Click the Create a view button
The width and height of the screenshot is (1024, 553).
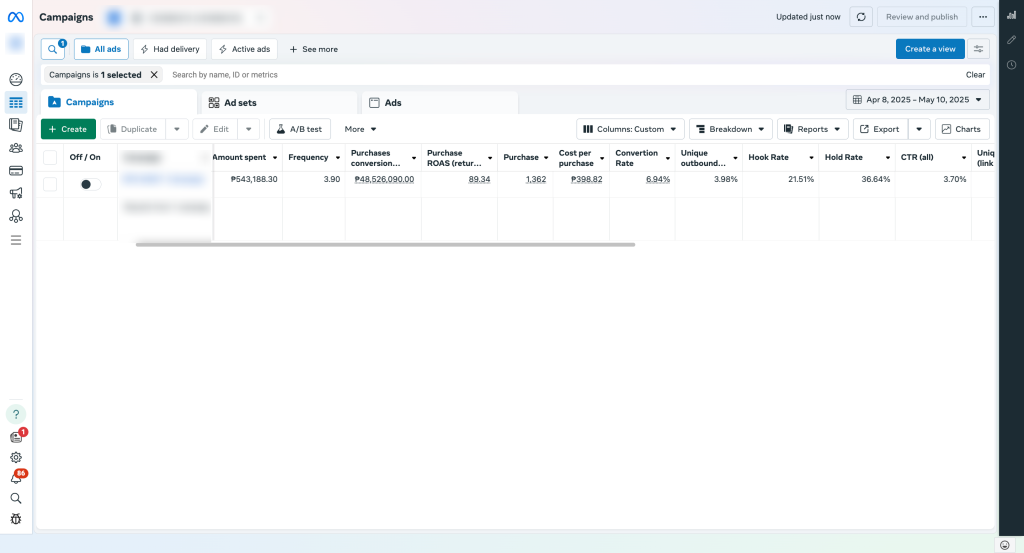pyautogui.click(x=930, y=49)
